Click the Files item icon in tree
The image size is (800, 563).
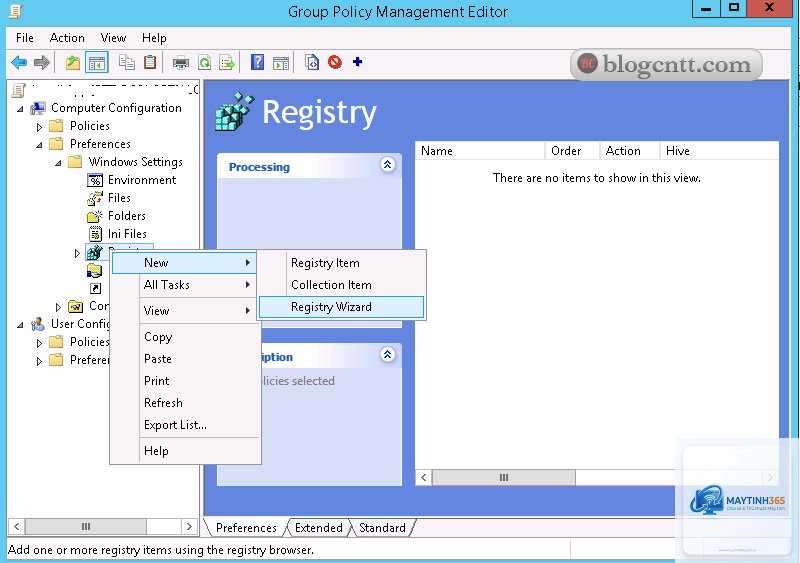click(95, 198)
